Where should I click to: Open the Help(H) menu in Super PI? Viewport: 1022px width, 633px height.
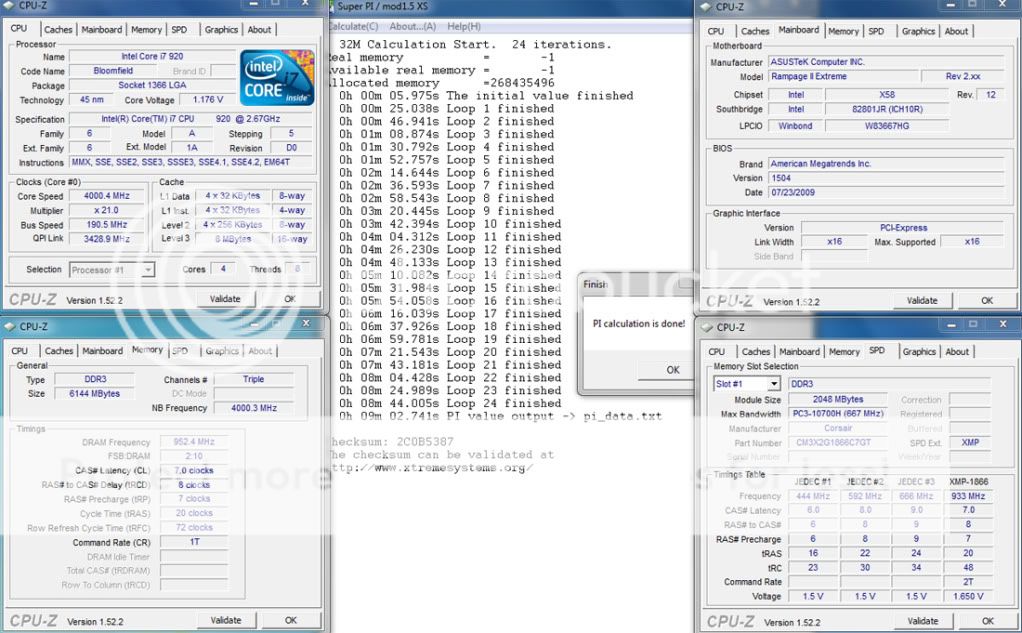click(x=464, y=26)
